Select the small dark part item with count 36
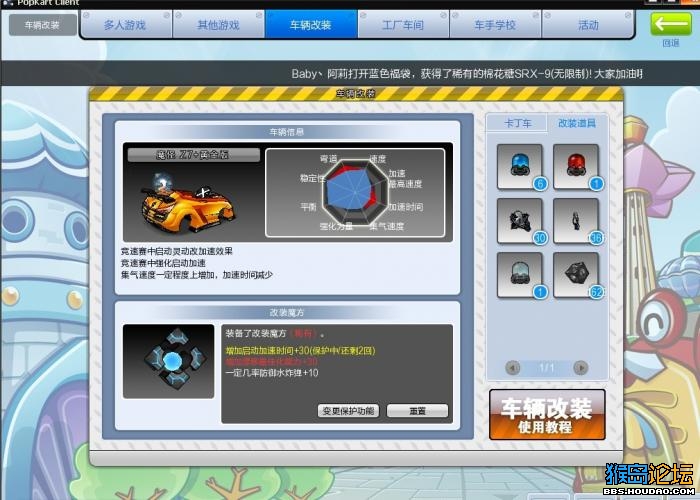Viewport: 700px width, 500px height. click(x=576, y=221)
